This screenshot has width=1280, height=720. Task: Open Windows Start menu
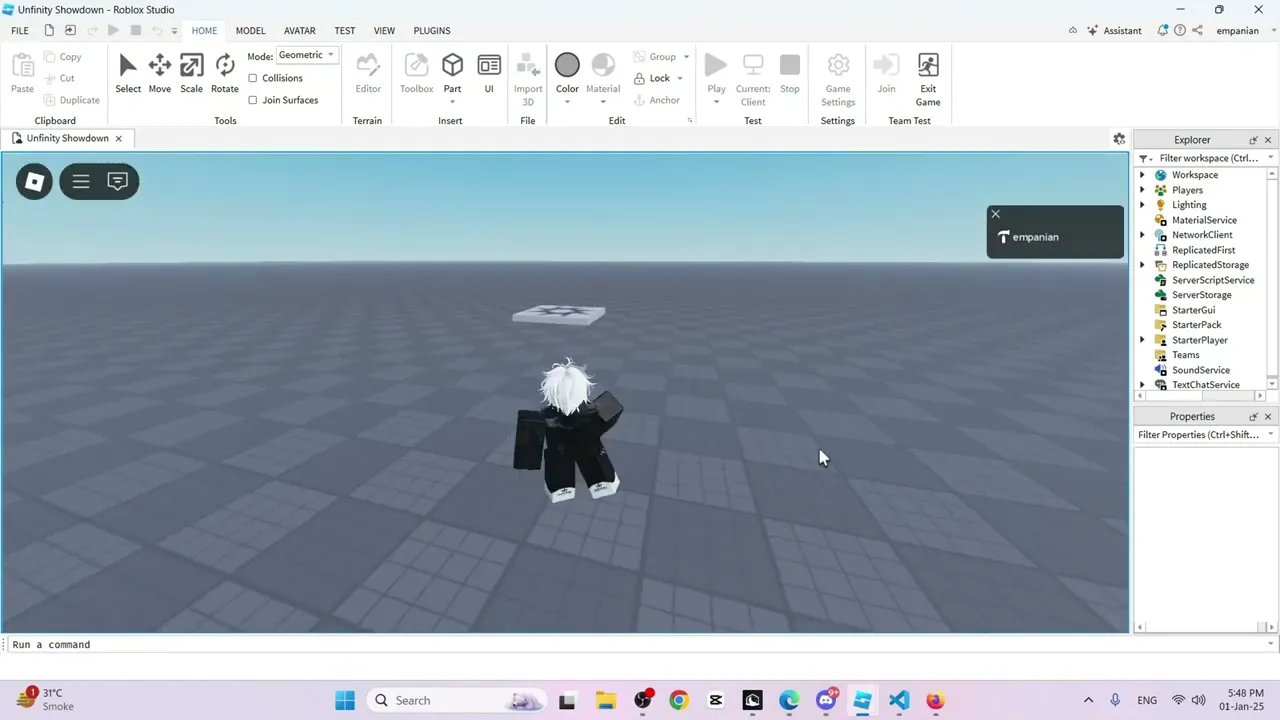click(345, 700)
